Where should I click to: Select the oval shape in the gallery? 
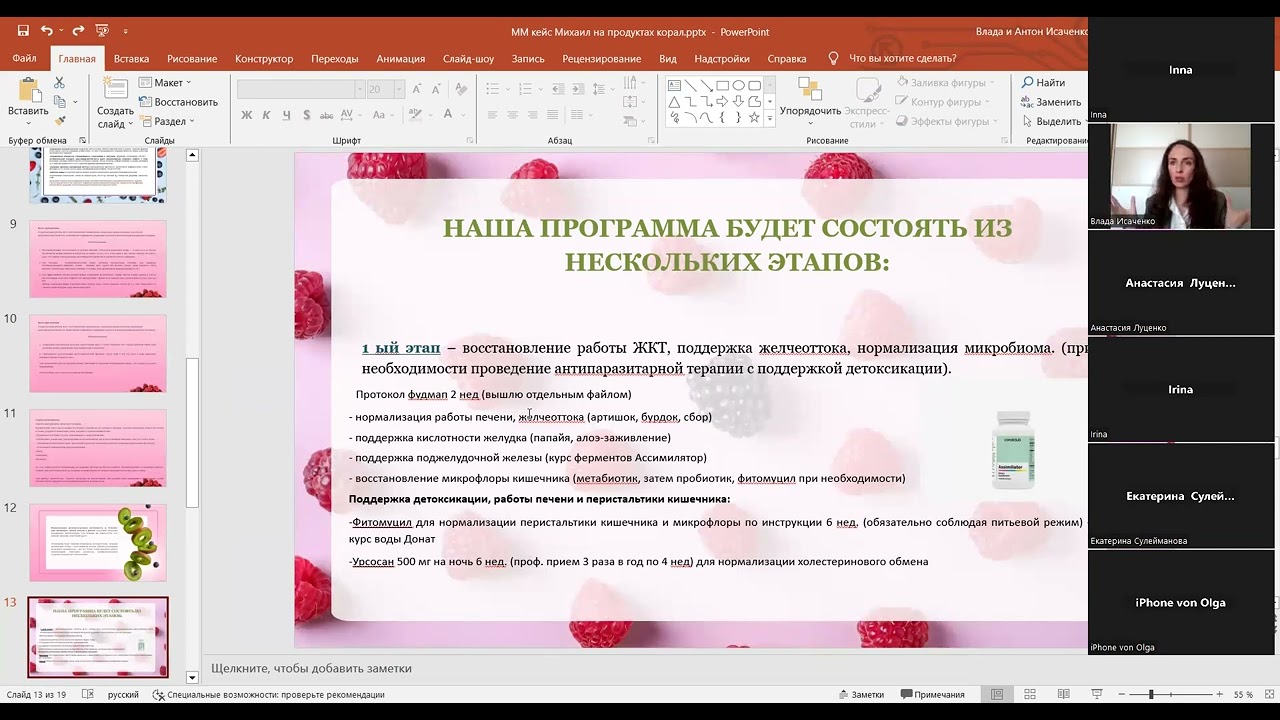pos(738,86)
